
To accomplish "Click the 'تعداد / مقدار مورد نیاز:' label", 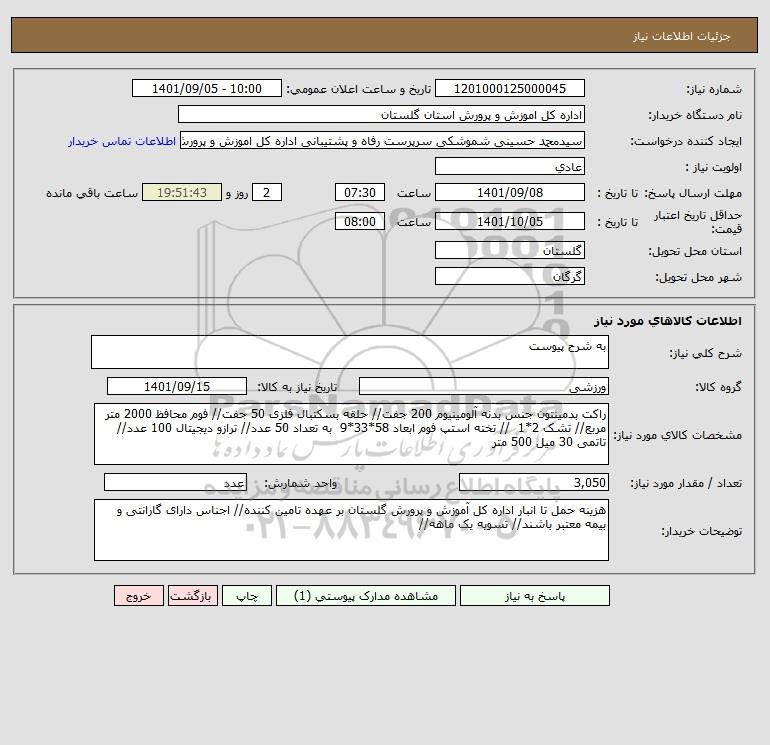I will click(x=686, y=484).
